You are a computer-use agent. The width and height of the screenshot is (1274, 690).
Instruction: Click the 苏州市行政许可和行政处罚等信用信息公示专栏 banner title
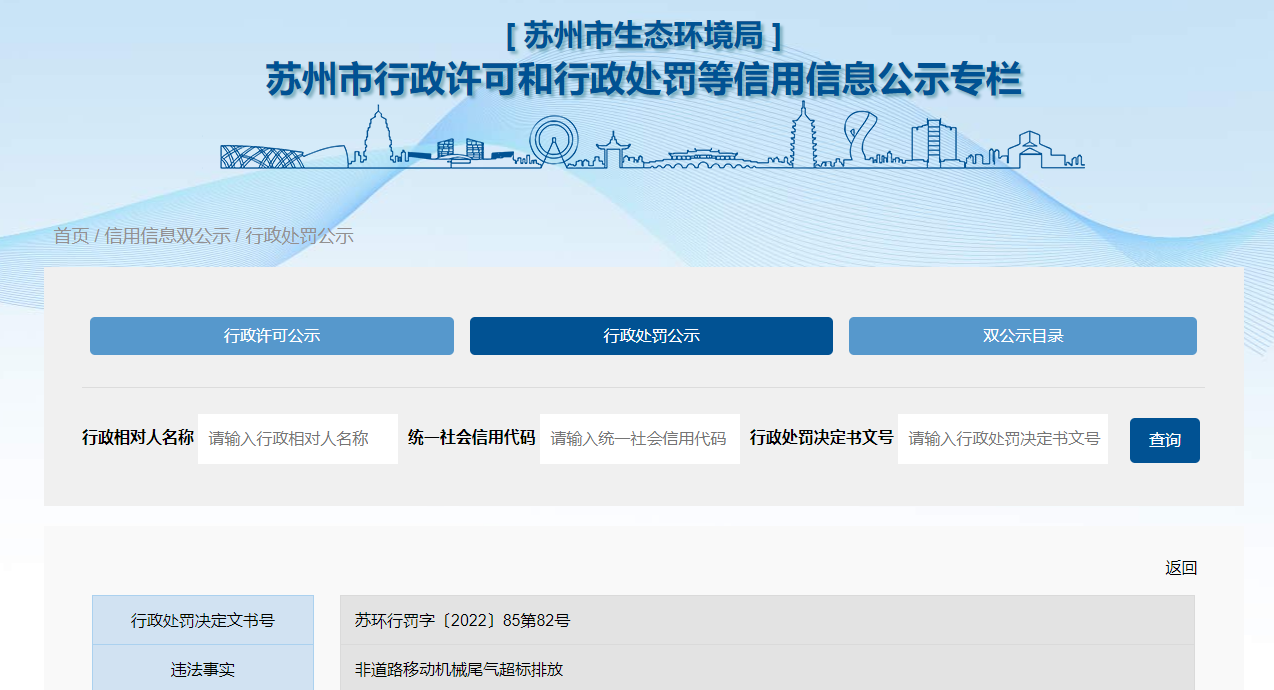pyautogui.click(x=644, y=79)
